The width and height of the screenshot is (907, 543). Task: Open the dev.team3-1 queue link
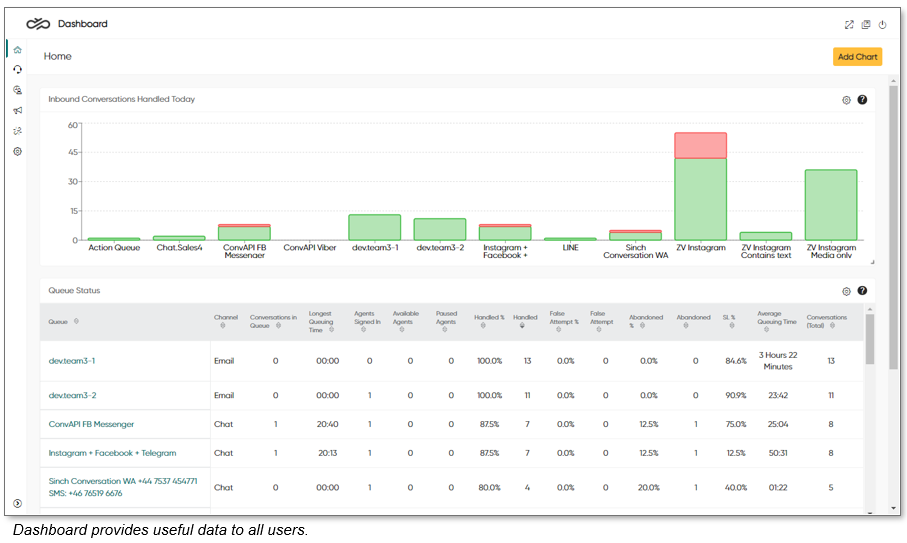[72, 361]
